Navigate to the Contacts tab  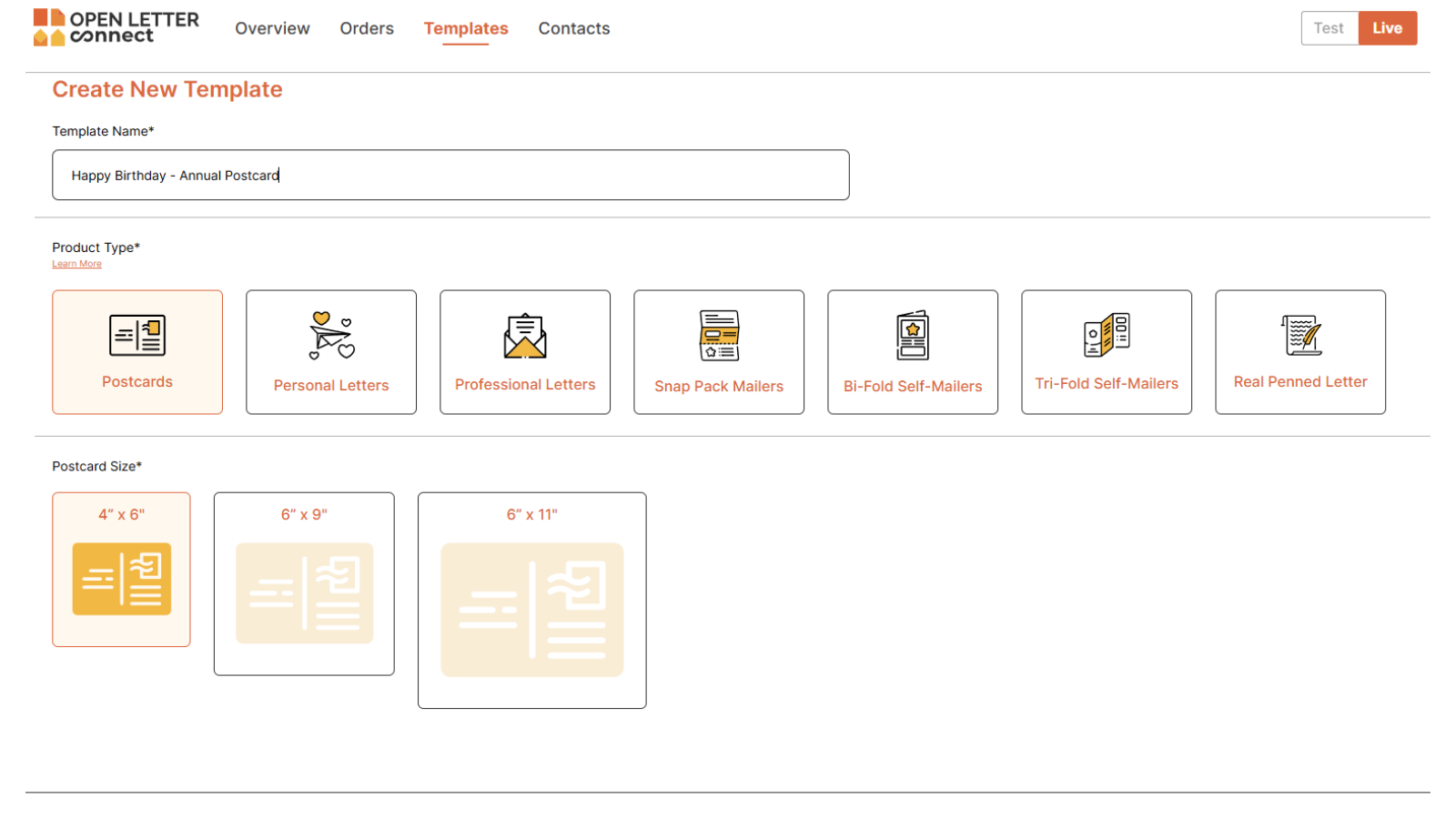coord(574,28)
